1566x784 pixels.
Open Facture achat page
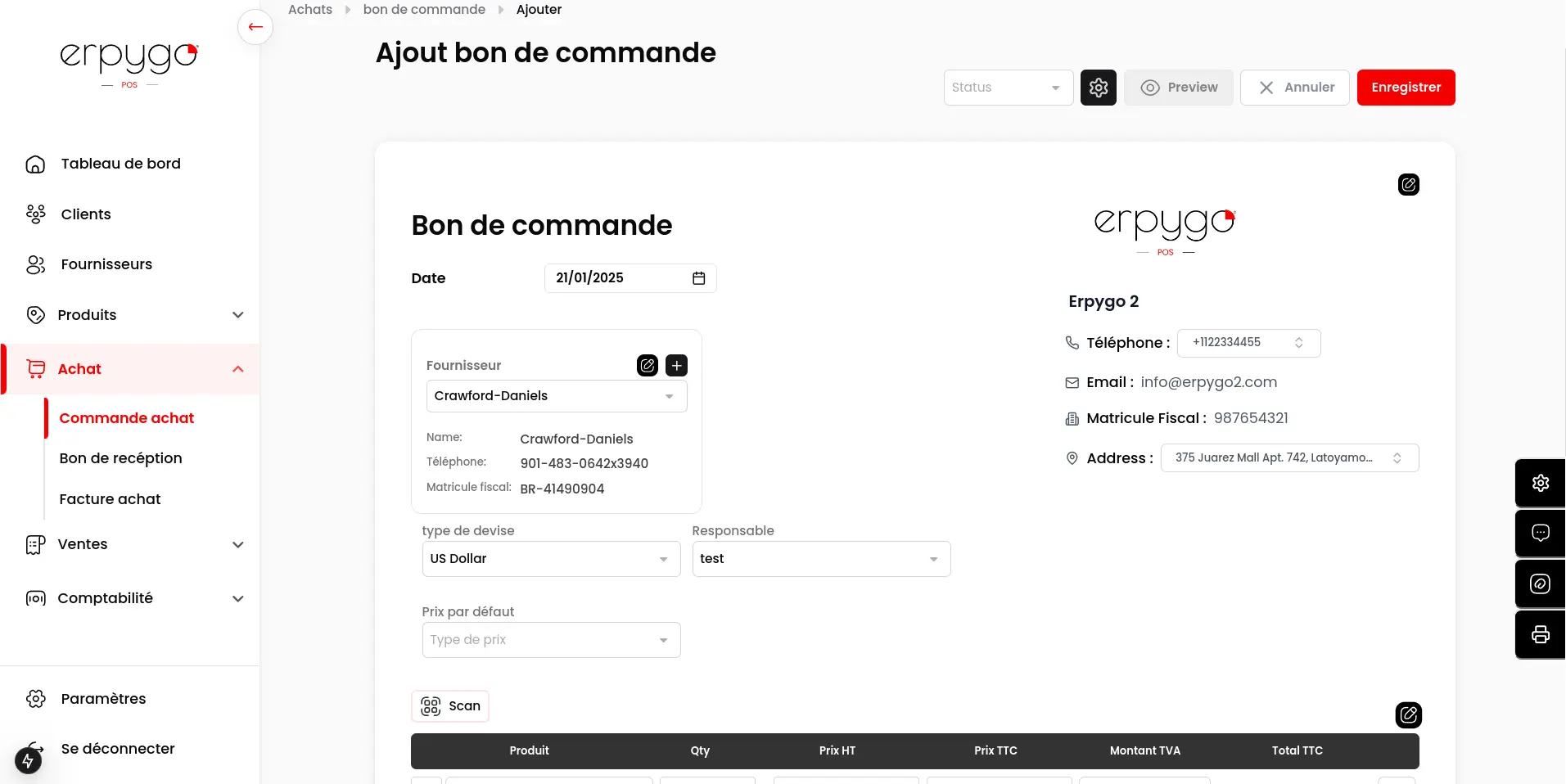click(110, 499)
